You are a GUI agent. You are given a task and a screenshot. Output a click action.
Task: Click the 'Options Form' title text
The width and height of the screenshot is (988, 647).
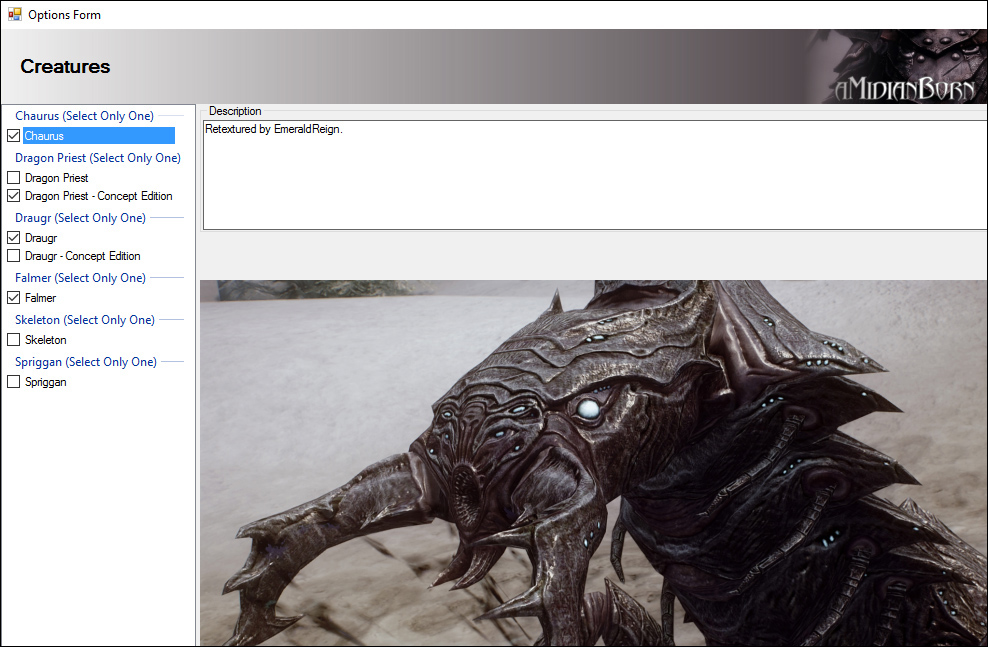point(64,14)
